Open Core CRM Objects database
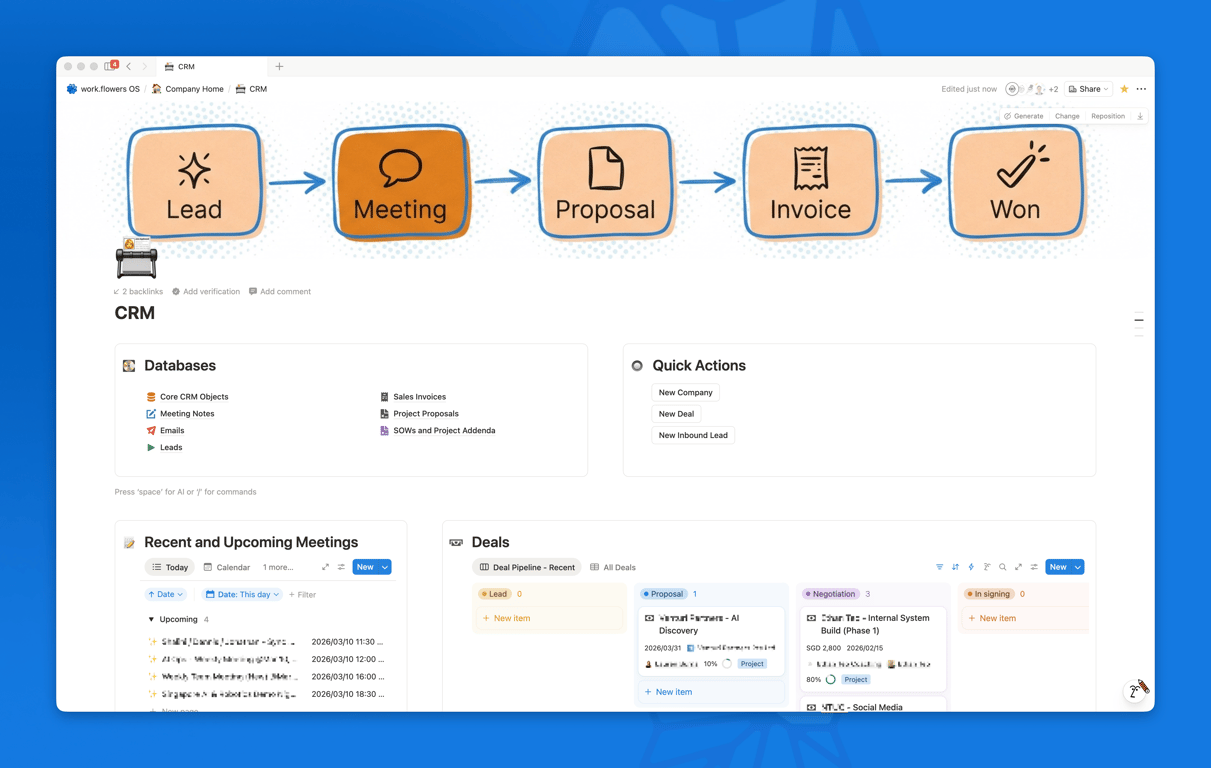Viewport: 1211px width, 768px height. [x=187, y=397]
